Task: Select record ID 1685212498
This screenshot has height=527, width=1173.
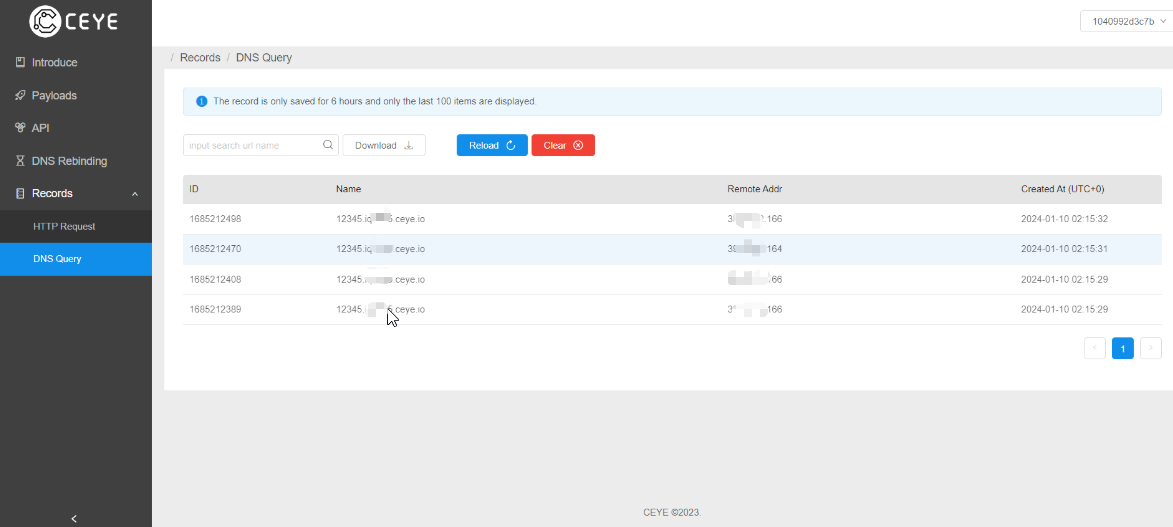Action: pos(215,219)
